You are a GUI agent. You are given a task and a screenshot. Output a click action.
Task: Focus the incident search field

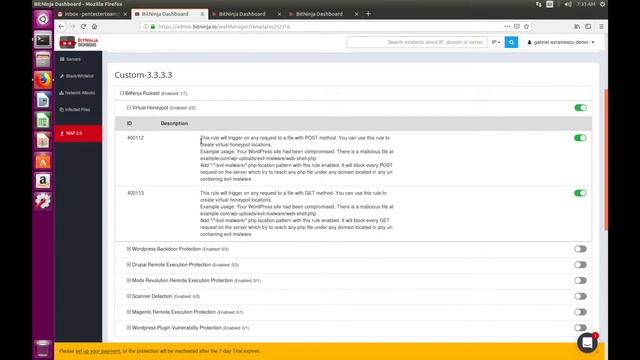(417, 42)
